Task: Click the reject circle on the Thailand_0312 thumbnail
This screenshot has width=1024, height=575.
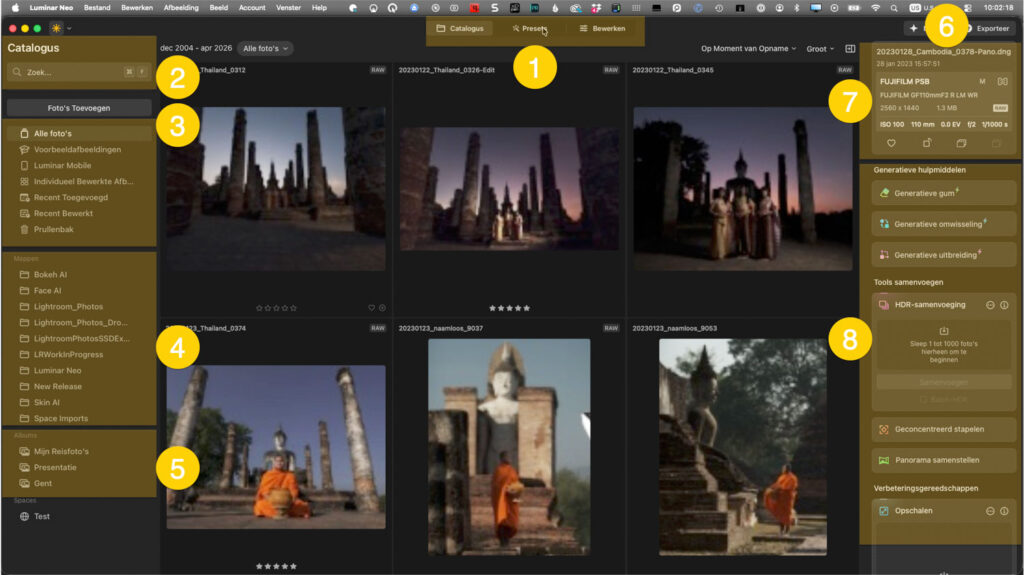Action: pyautogui.click(x=382, y=308)
